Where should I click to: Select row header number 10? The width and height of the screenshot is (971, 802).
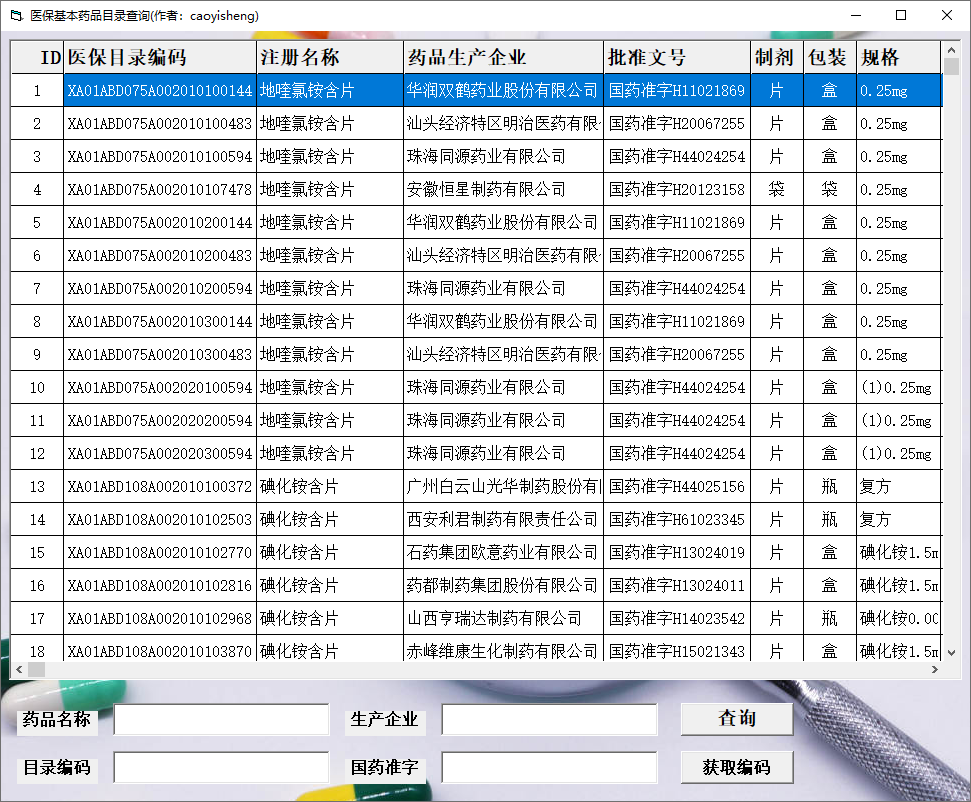[37, 387]
